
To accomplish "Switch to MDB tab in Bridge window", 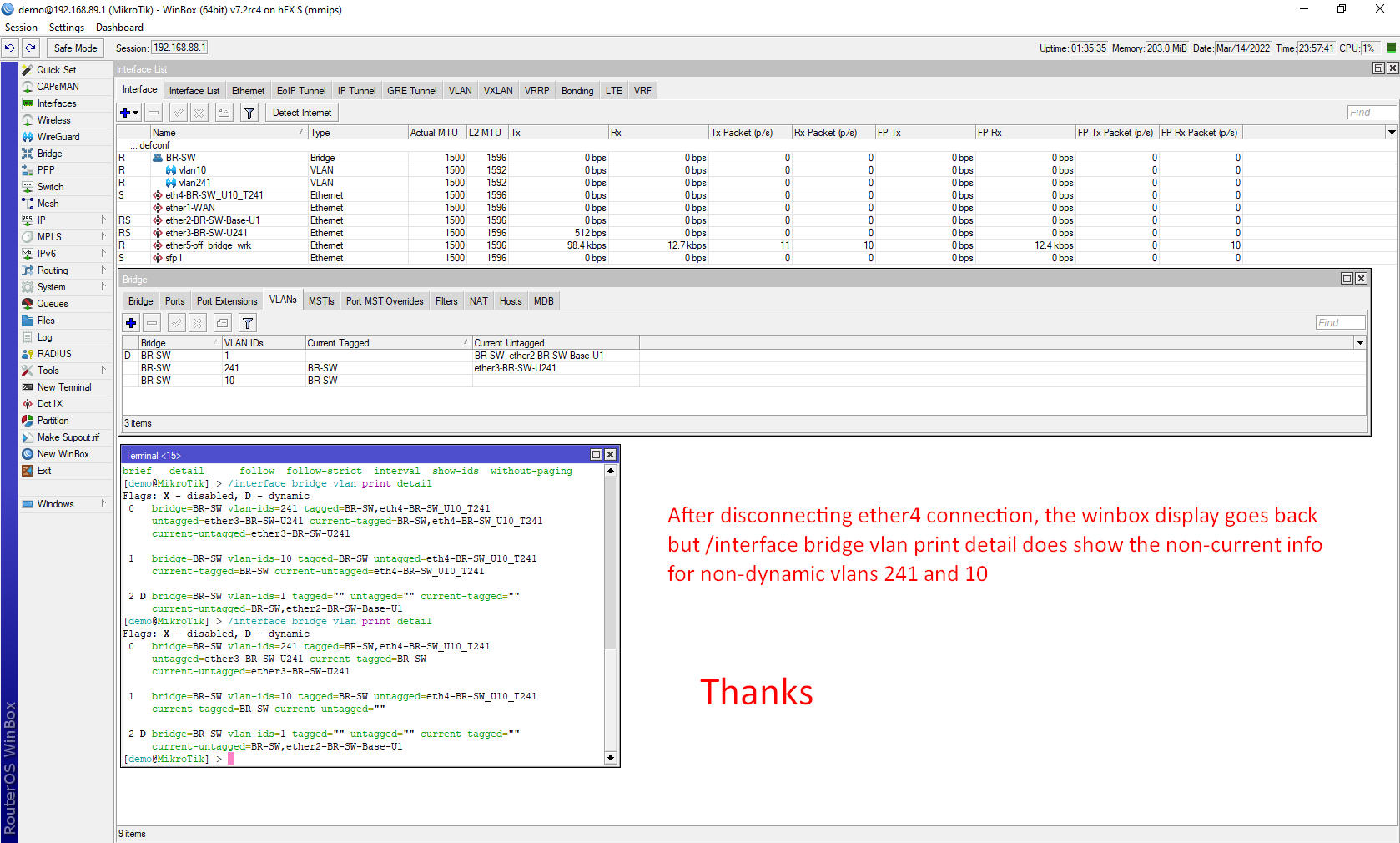I will (x=544, y=301).
